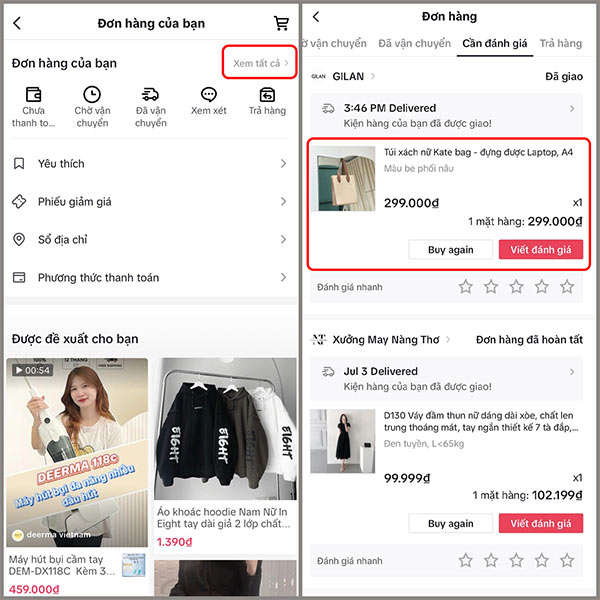
Task: Select the Đã vận chuyển truck icon
Action: (150, 94)
